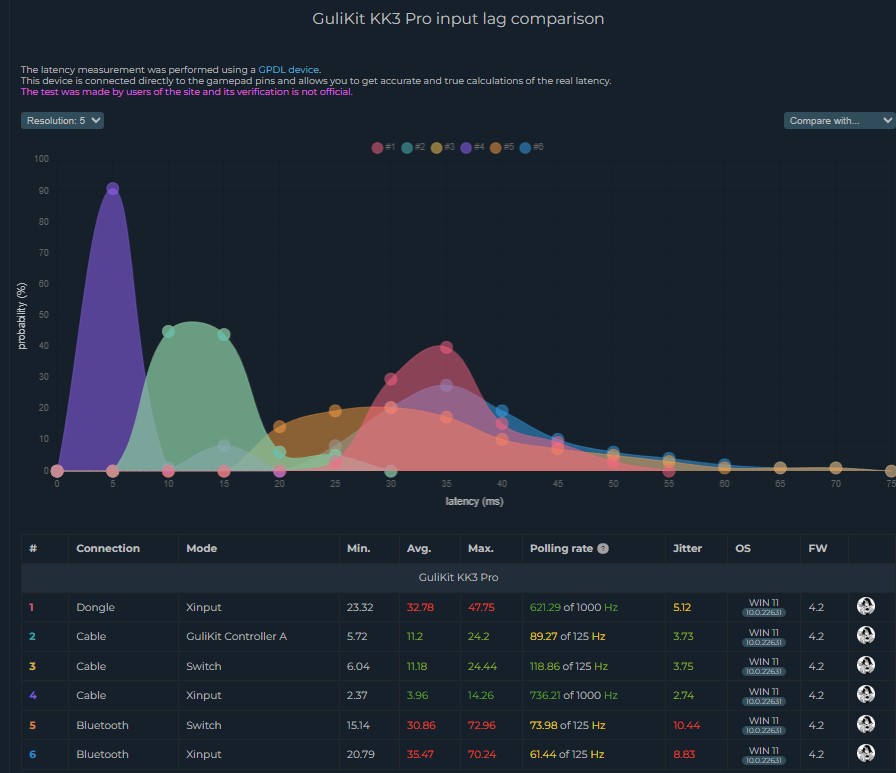Click the 32.78 average latency value

(x=420, y=607)
